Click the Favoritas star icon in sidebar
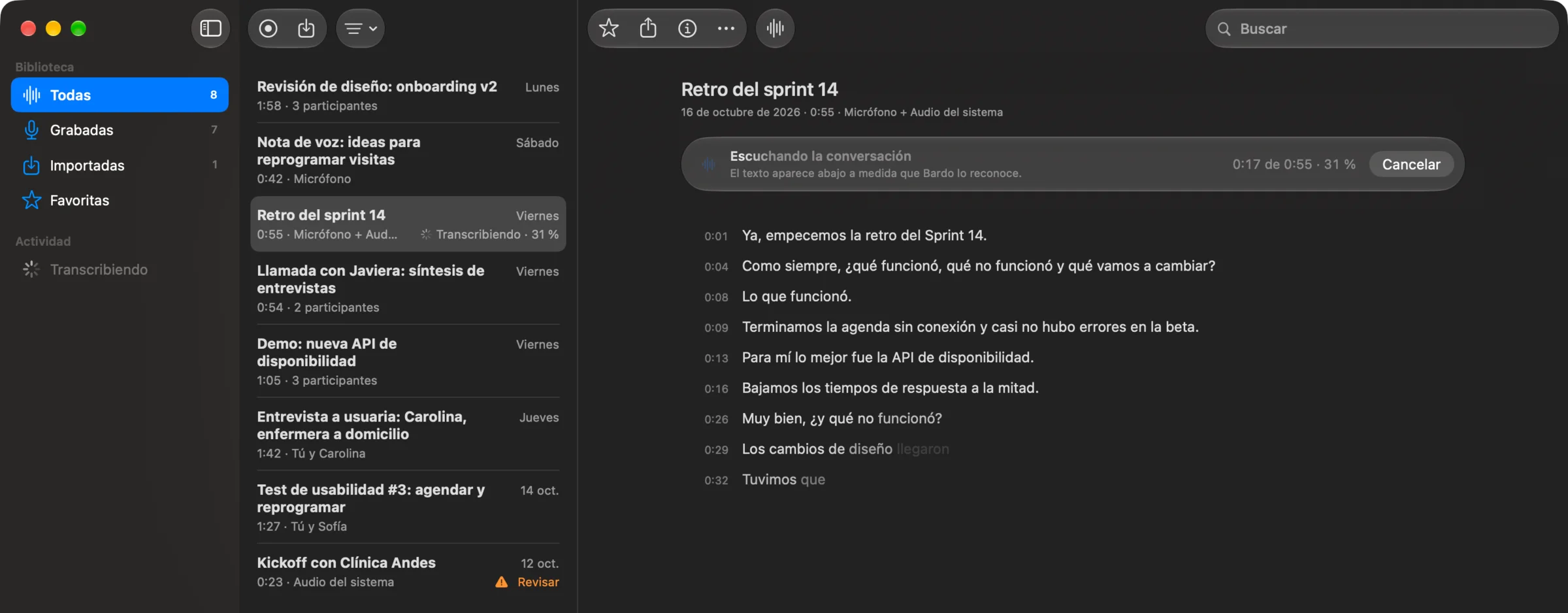Image resolution: width=1568 pixels, height=613 pixels. pos(31,200)
